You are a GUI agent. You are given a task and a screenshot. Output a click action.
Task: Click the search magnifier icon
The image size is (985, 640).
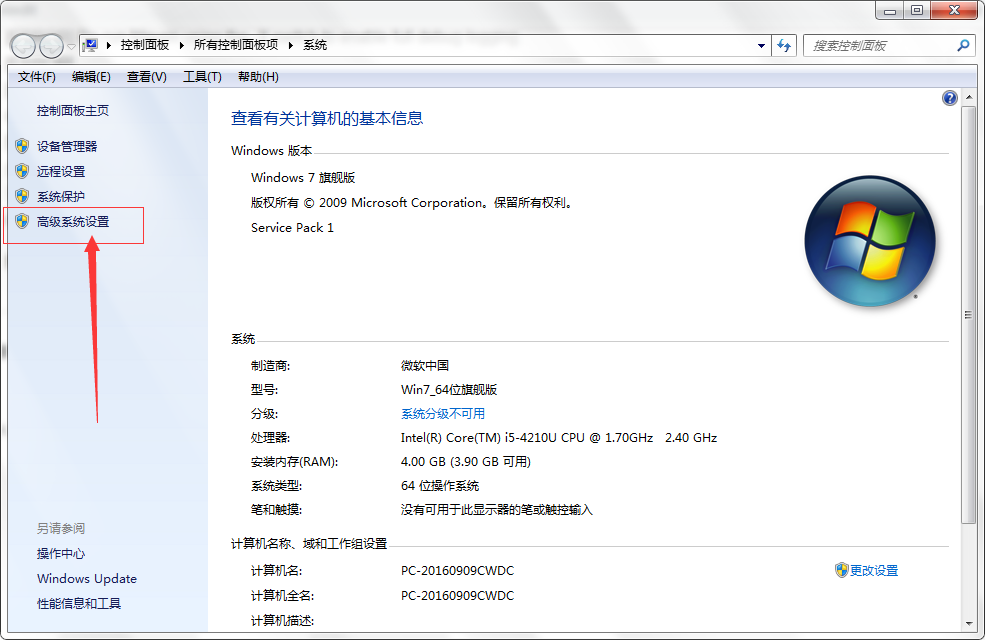[961, 45]
